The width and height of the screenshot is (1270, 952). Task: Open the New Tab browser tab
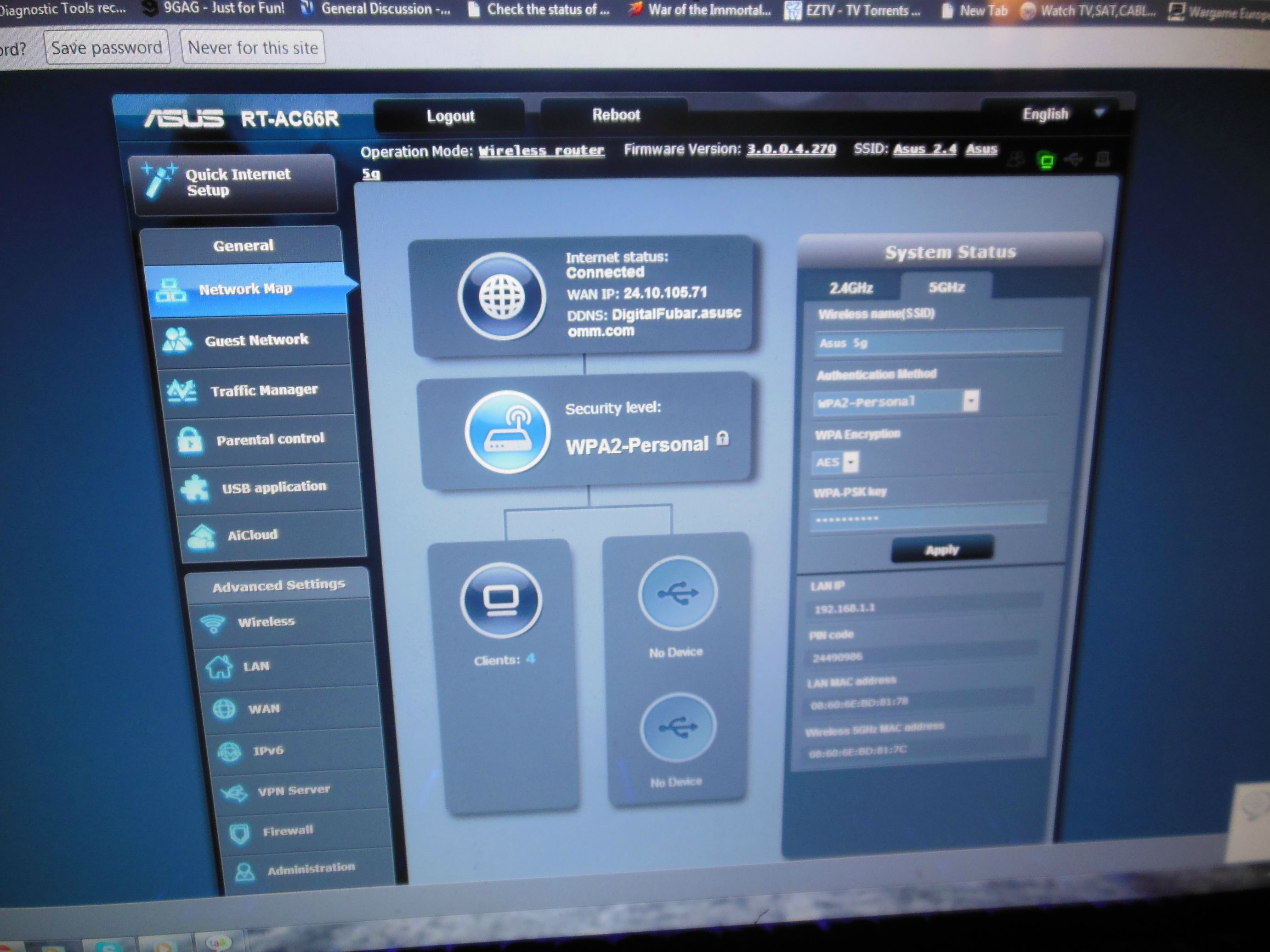click(x=975, y=11)
